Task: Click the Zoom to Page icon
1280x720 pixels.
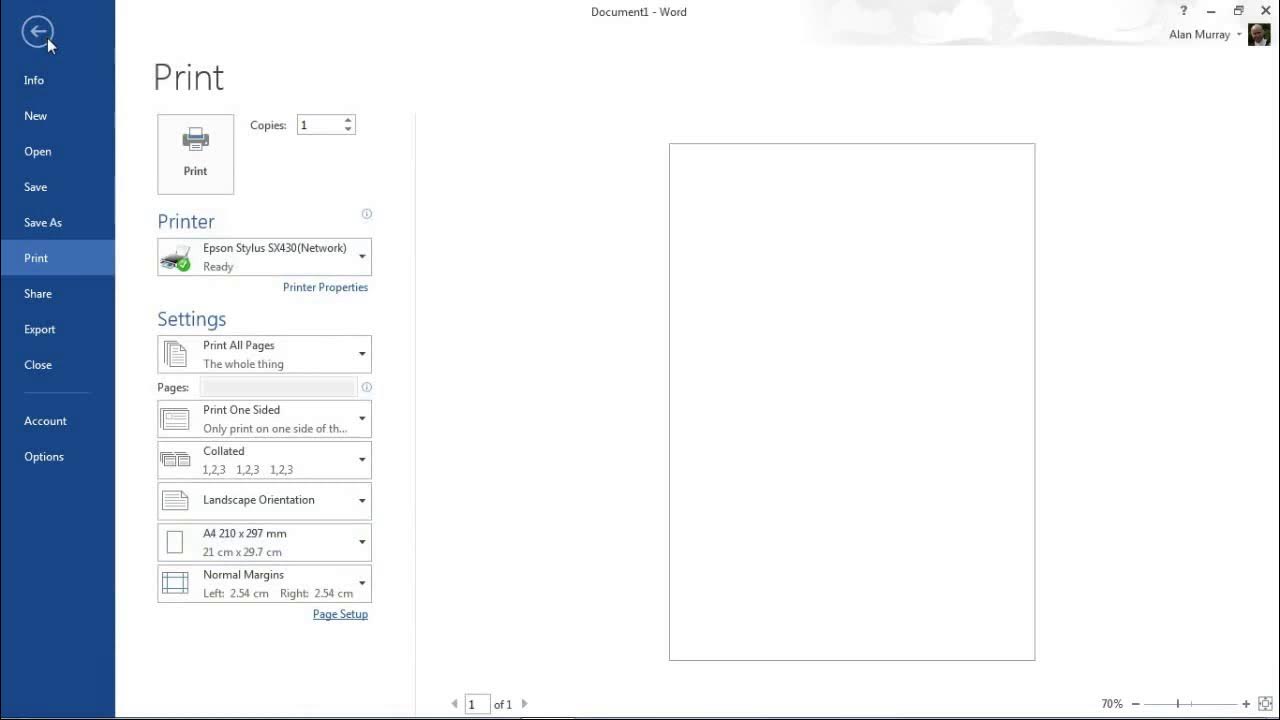Action: point(1264,704)
